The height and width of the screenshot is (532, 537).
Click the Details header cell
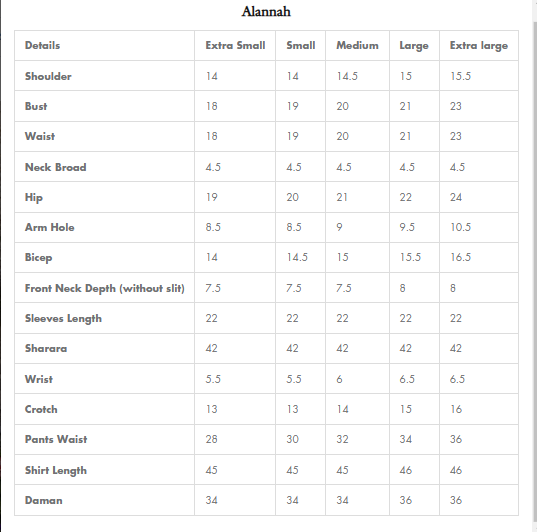coord(42,46)
